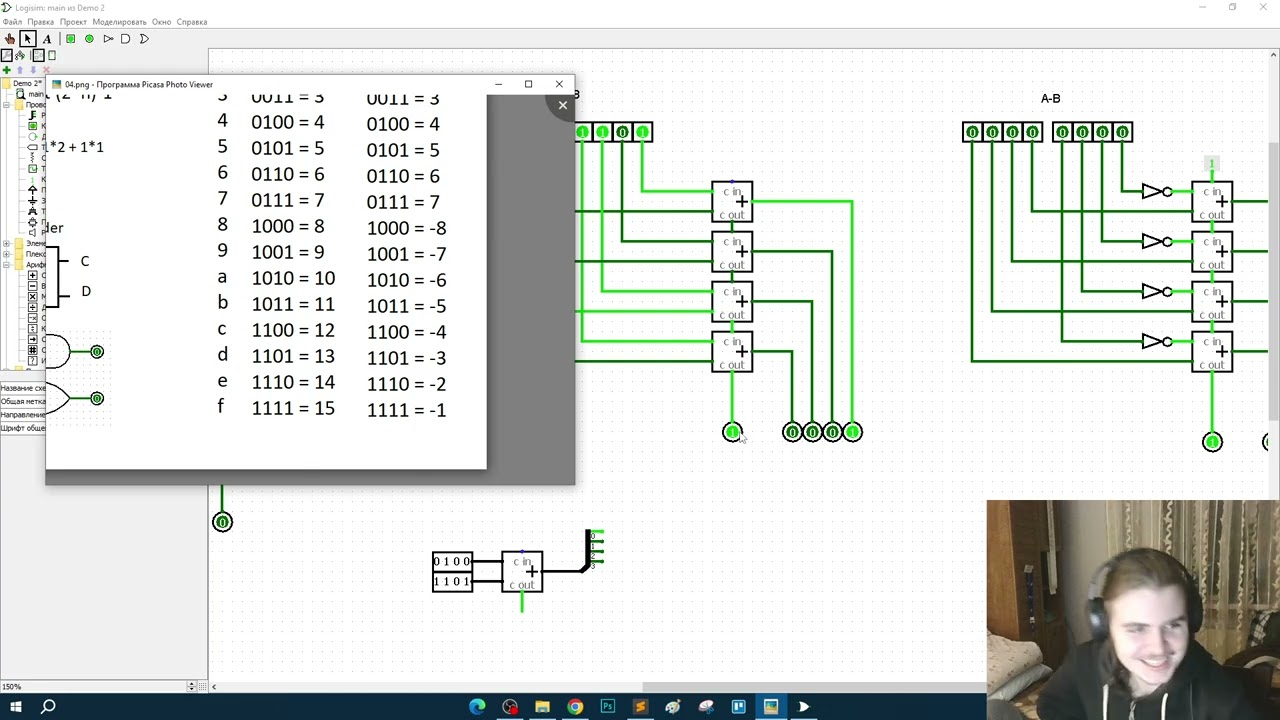
Task: Open the Проект menu
Action: pos(73,22)
